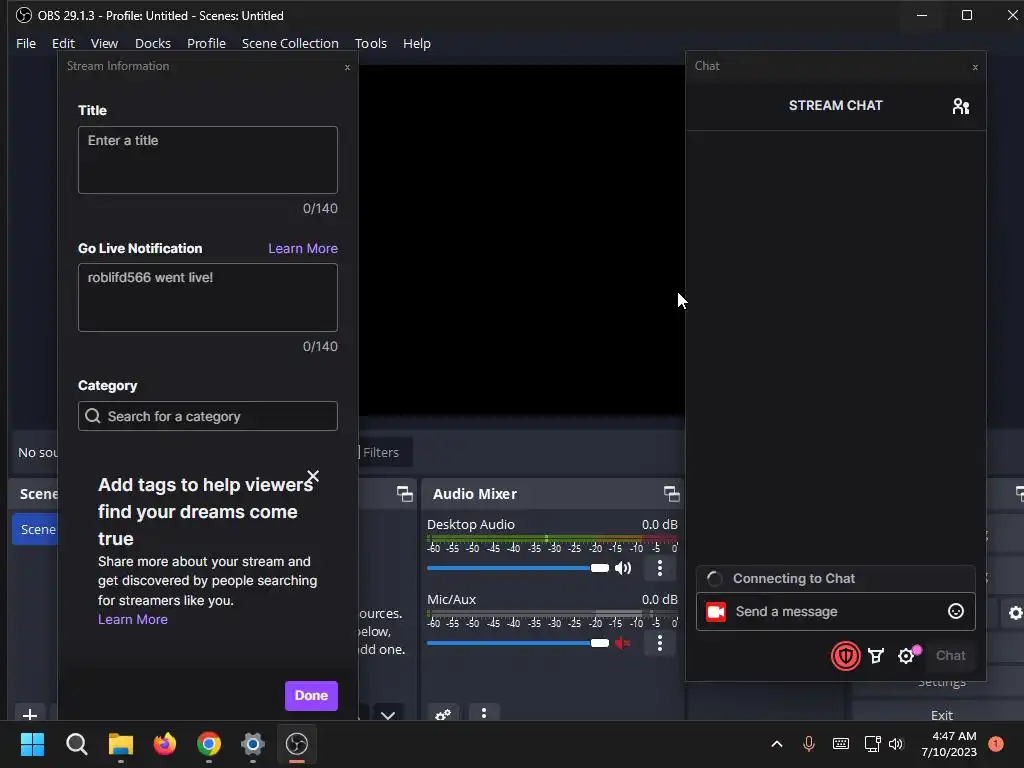Open the chat community users icon

click(x=960, y=106)
